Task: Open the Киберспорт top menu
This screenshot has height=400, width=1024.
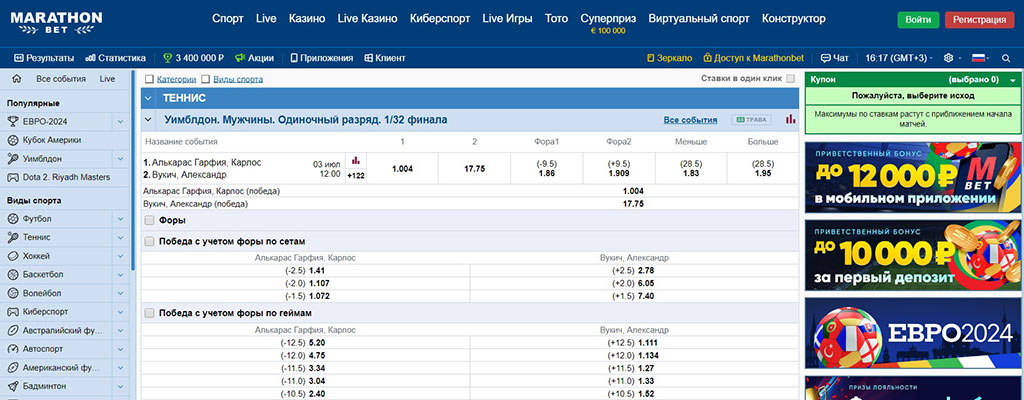Action: (x=440, y=18)
